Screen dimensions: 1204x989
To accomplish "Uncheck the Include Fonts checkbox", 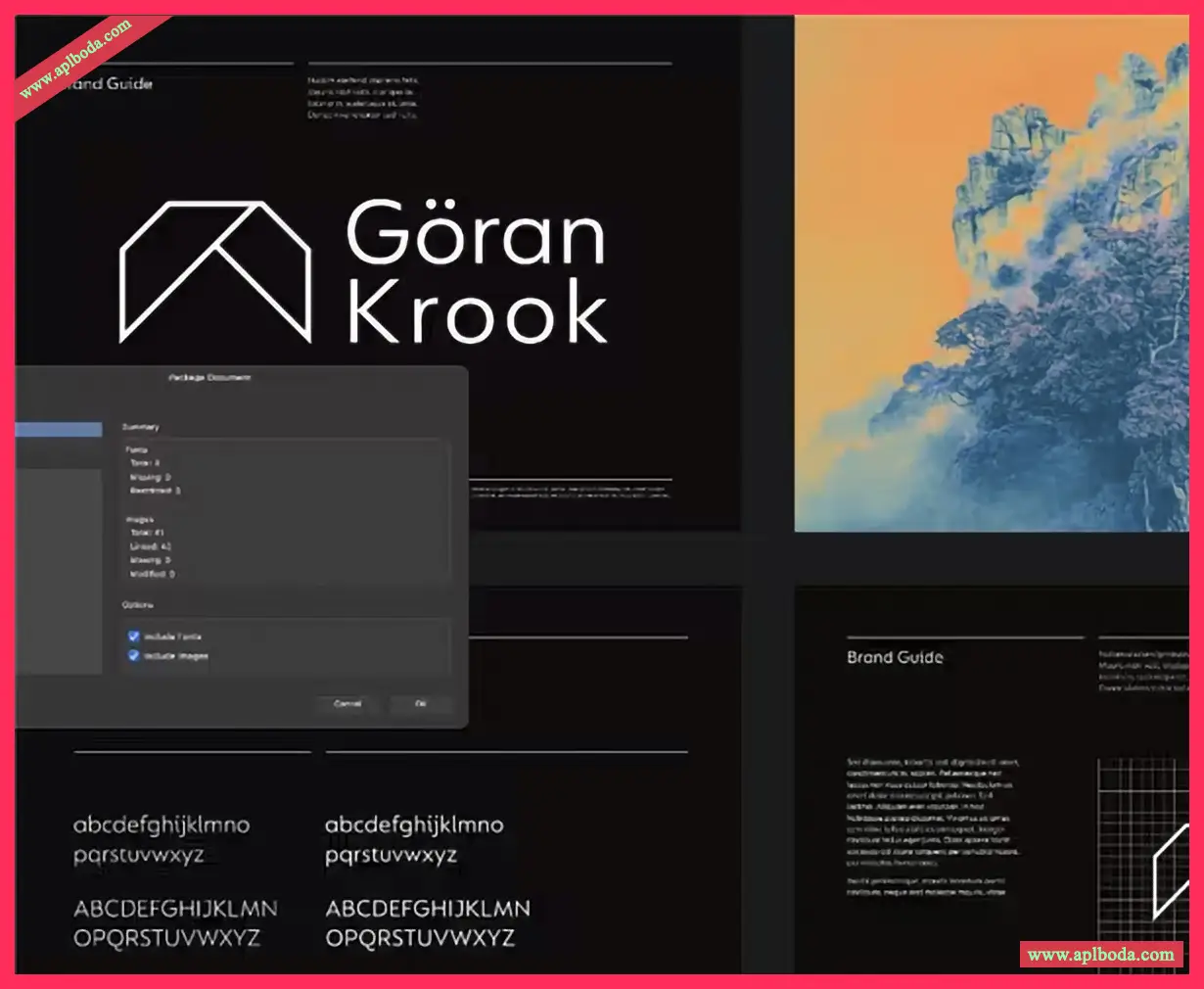I will tap(134, 636).
